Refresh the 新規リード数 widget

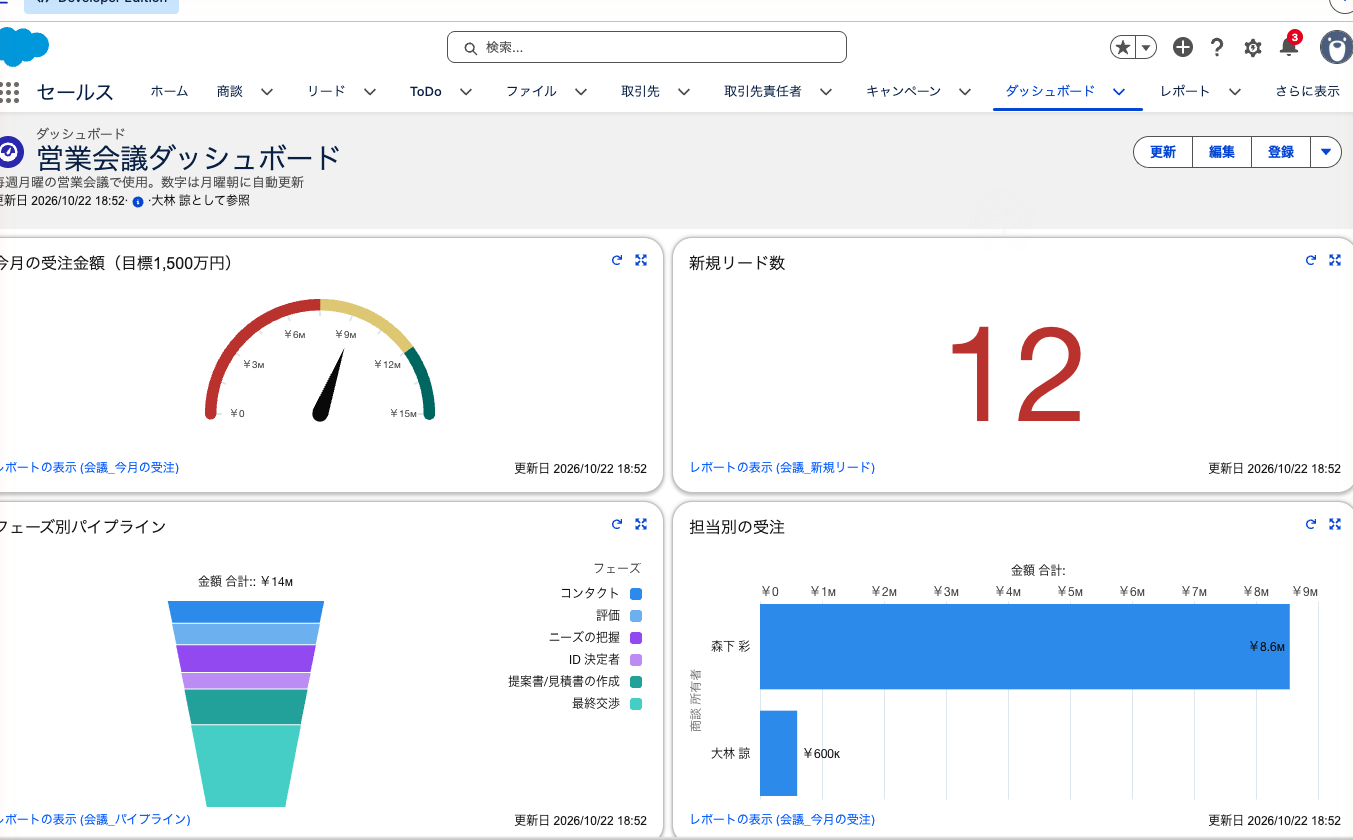1311,260
